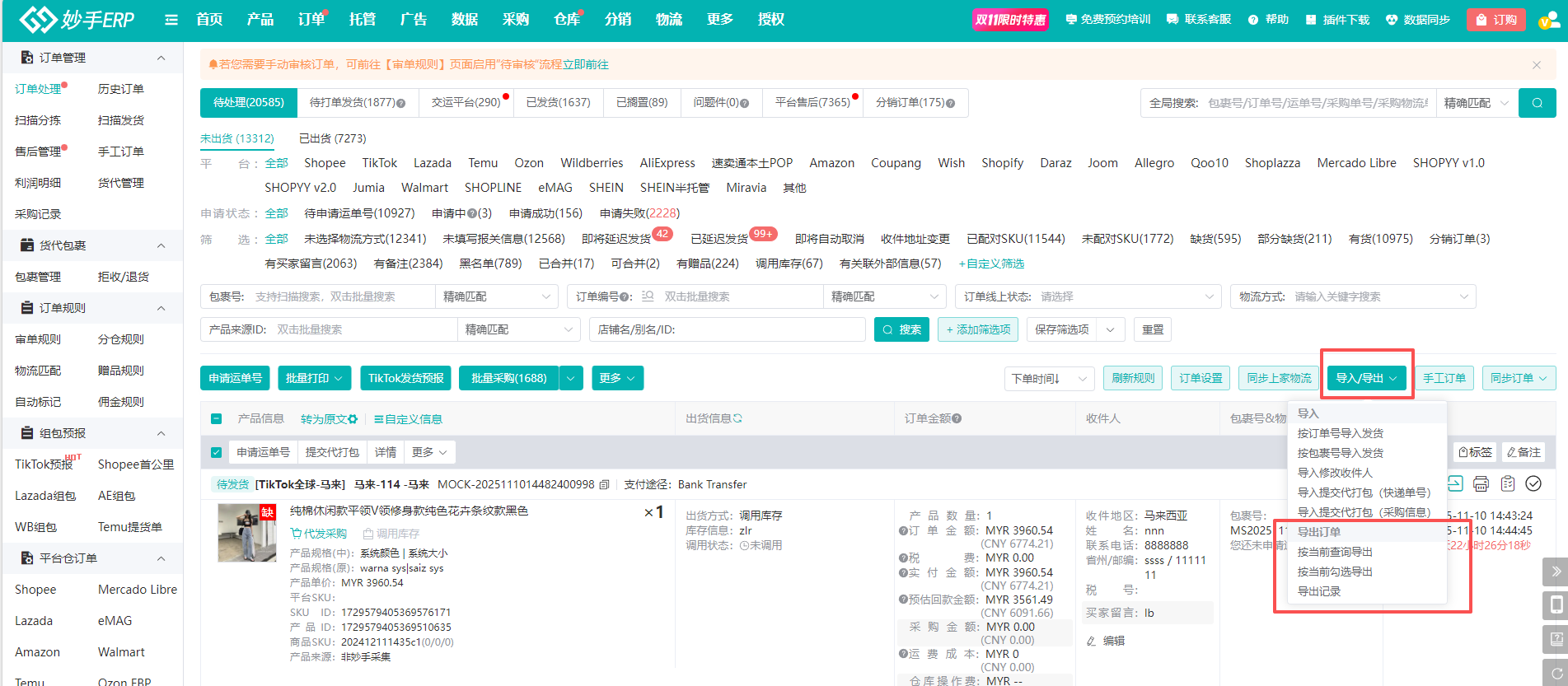This screenshot has width=1568, height=686.
Task: Collapse the 组包预报 sidebar section
Action: click(x=161, y=433)
